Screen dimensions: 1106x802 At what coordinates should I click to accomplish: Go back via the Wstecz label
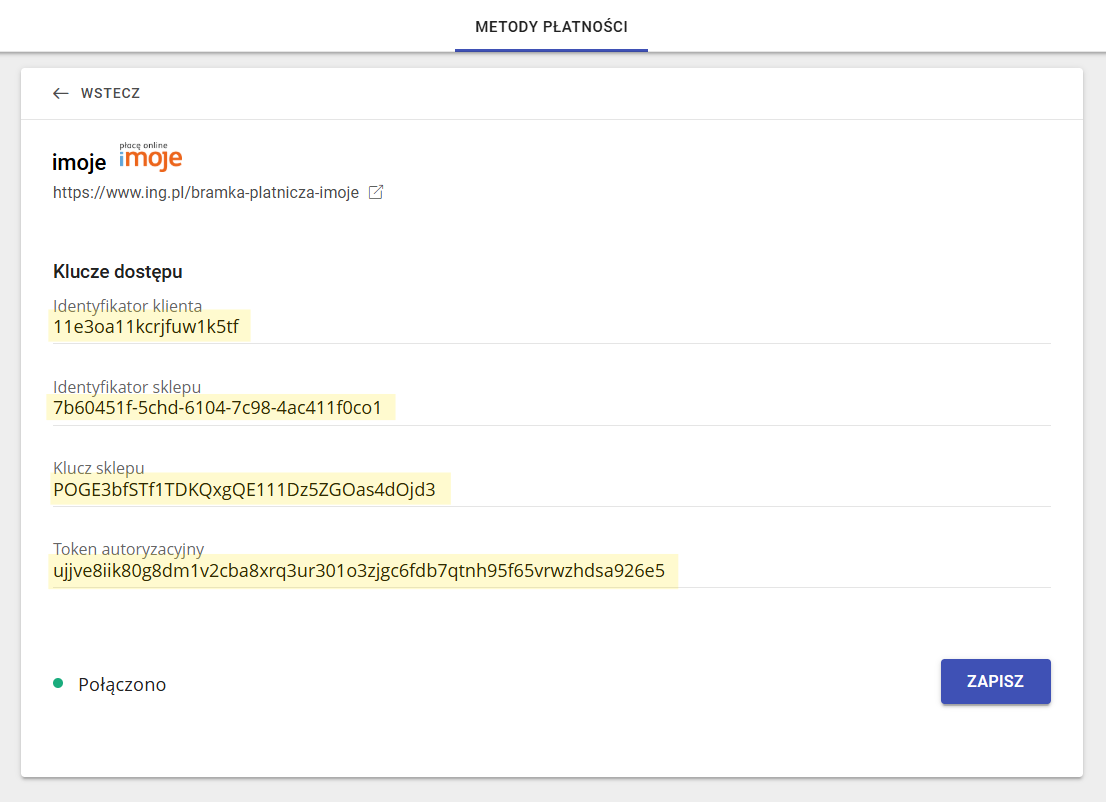pos(110,93)
